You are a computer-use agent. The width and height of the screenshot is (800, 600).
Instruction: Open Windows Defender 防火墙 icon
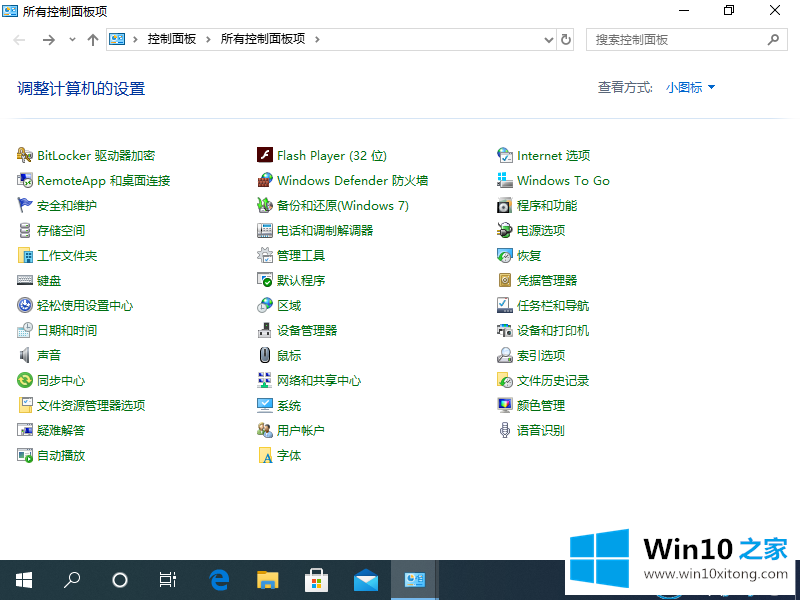pyautogui.click(x=265, y=180)
